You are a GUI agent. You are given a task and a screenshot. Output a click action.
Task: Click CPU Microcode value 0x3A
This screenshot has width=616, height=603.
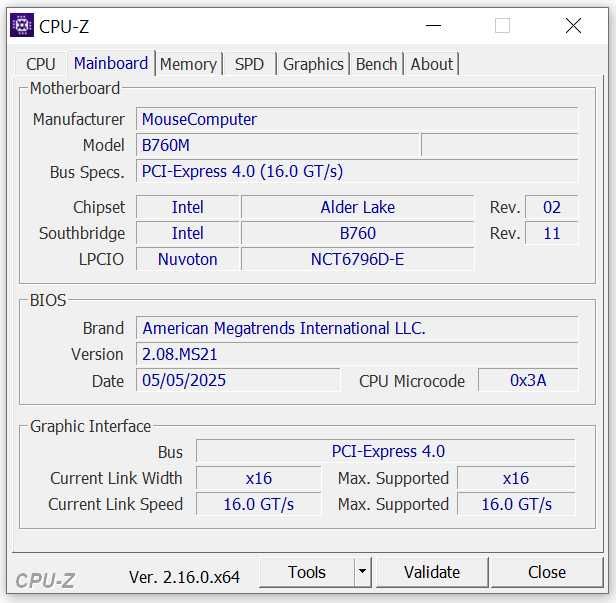point(528,380)
